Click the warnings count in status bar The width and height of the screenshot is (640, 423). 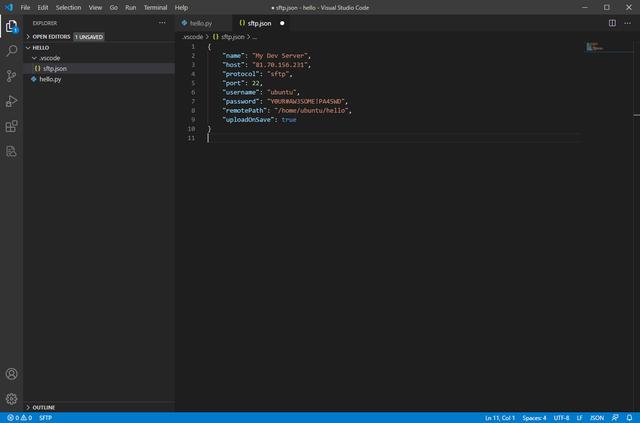point(26,418)
